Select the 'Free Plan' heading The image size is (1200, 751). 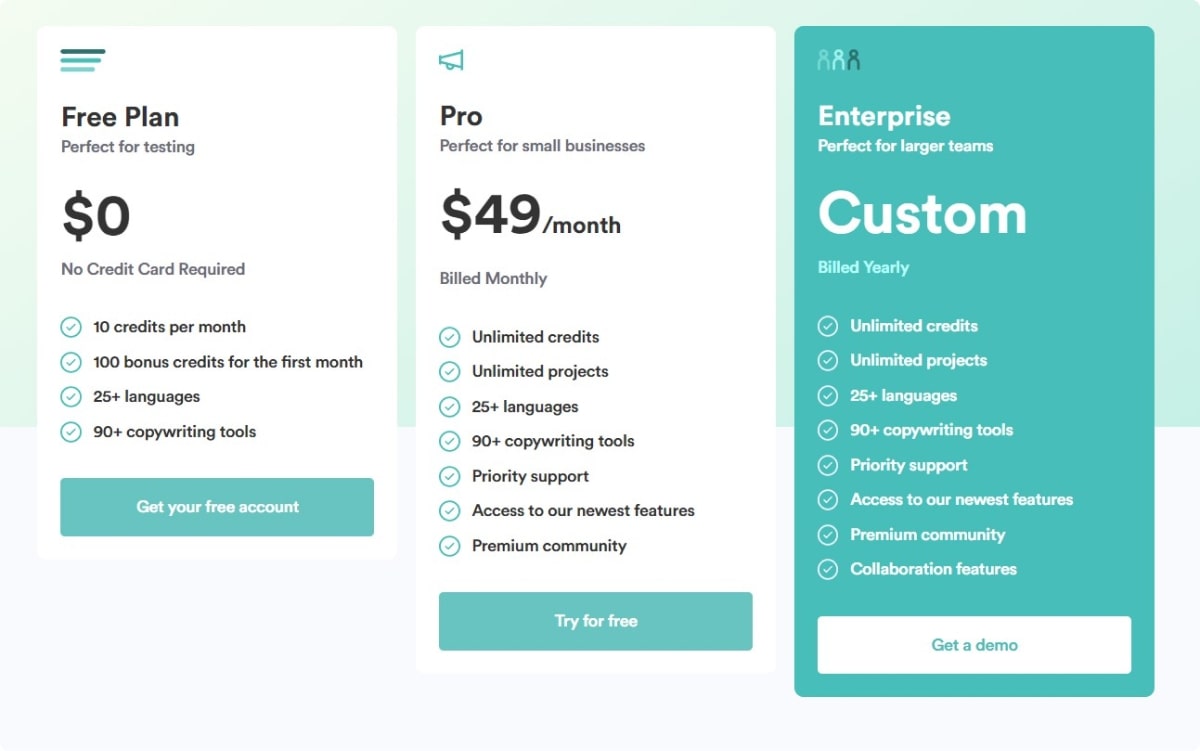[x=120, y=117]
